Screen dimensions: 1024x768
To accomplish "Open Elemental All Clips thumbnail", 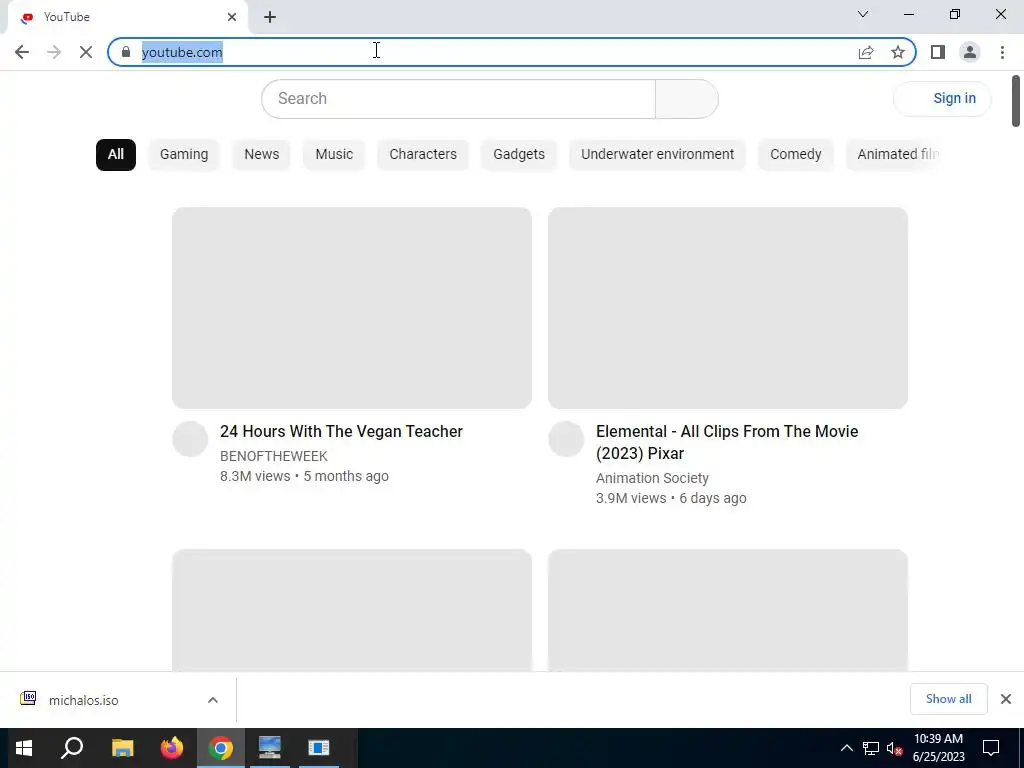I will click(728, 308).
